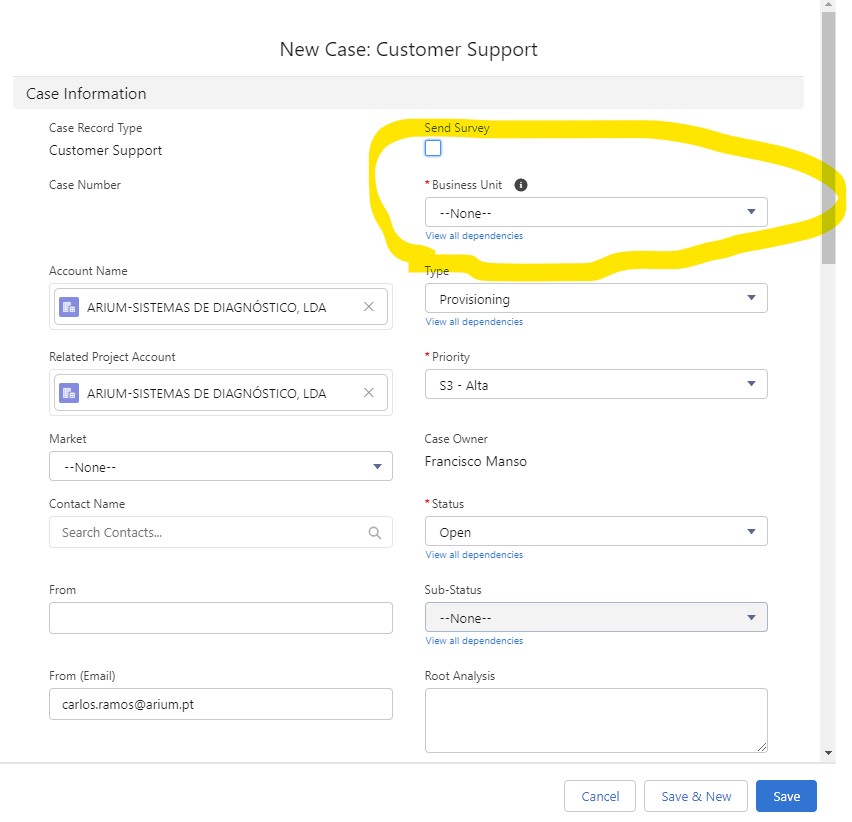This screenshot has height=822, width=852.
Task: Click the Business Unit info icon
Action: tap(521, 185)
